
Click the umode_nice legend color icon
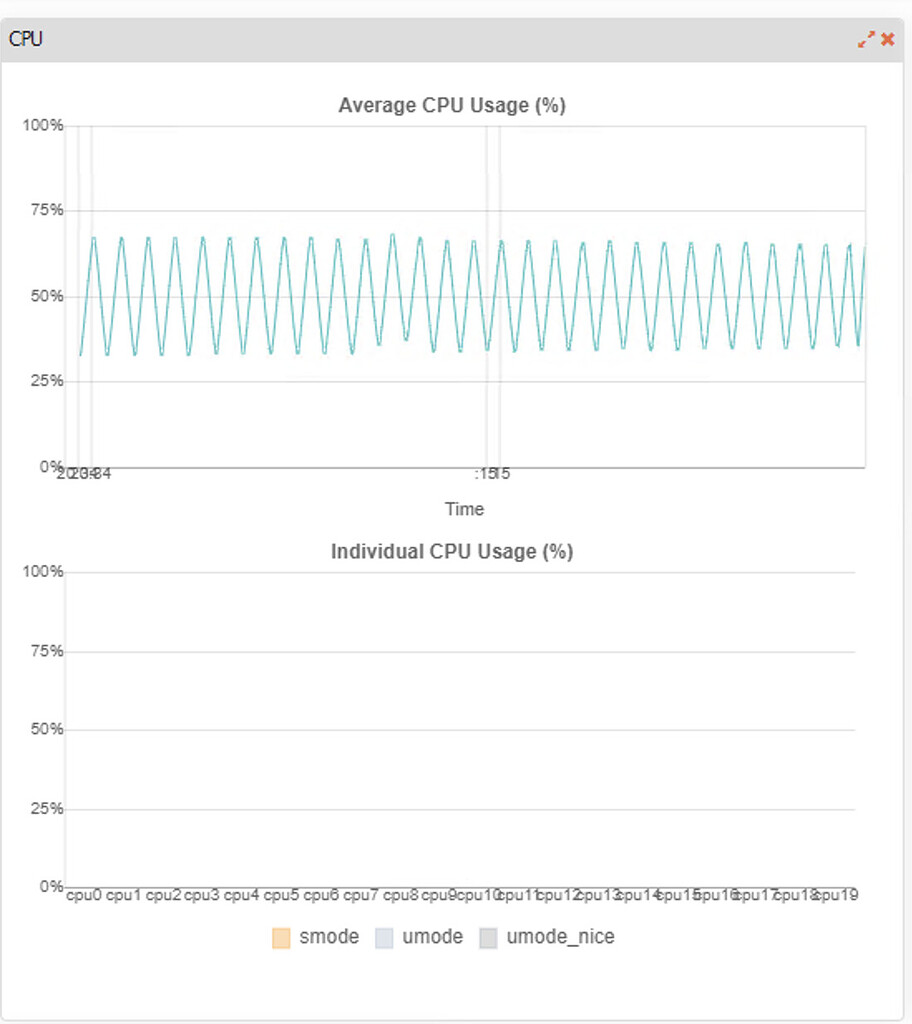488,938
